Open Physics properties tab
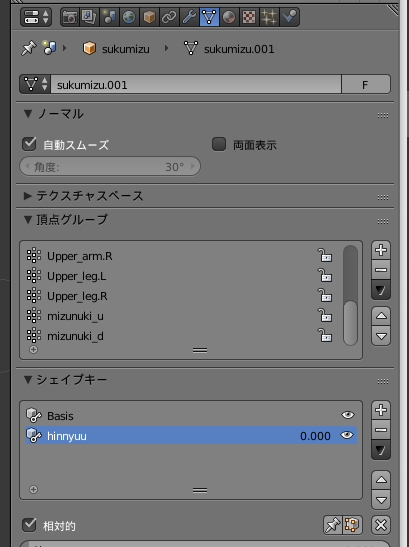The height and width of the screenshot is (547, 409). tap(289, 17)
